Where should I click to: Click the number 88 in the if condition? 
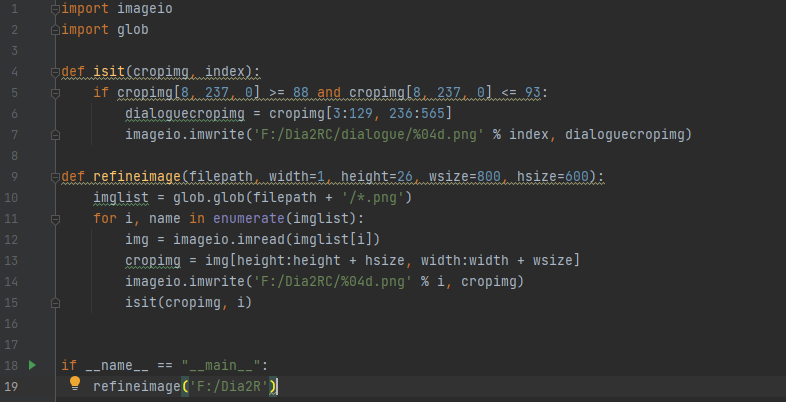click(x=301, y=93)
